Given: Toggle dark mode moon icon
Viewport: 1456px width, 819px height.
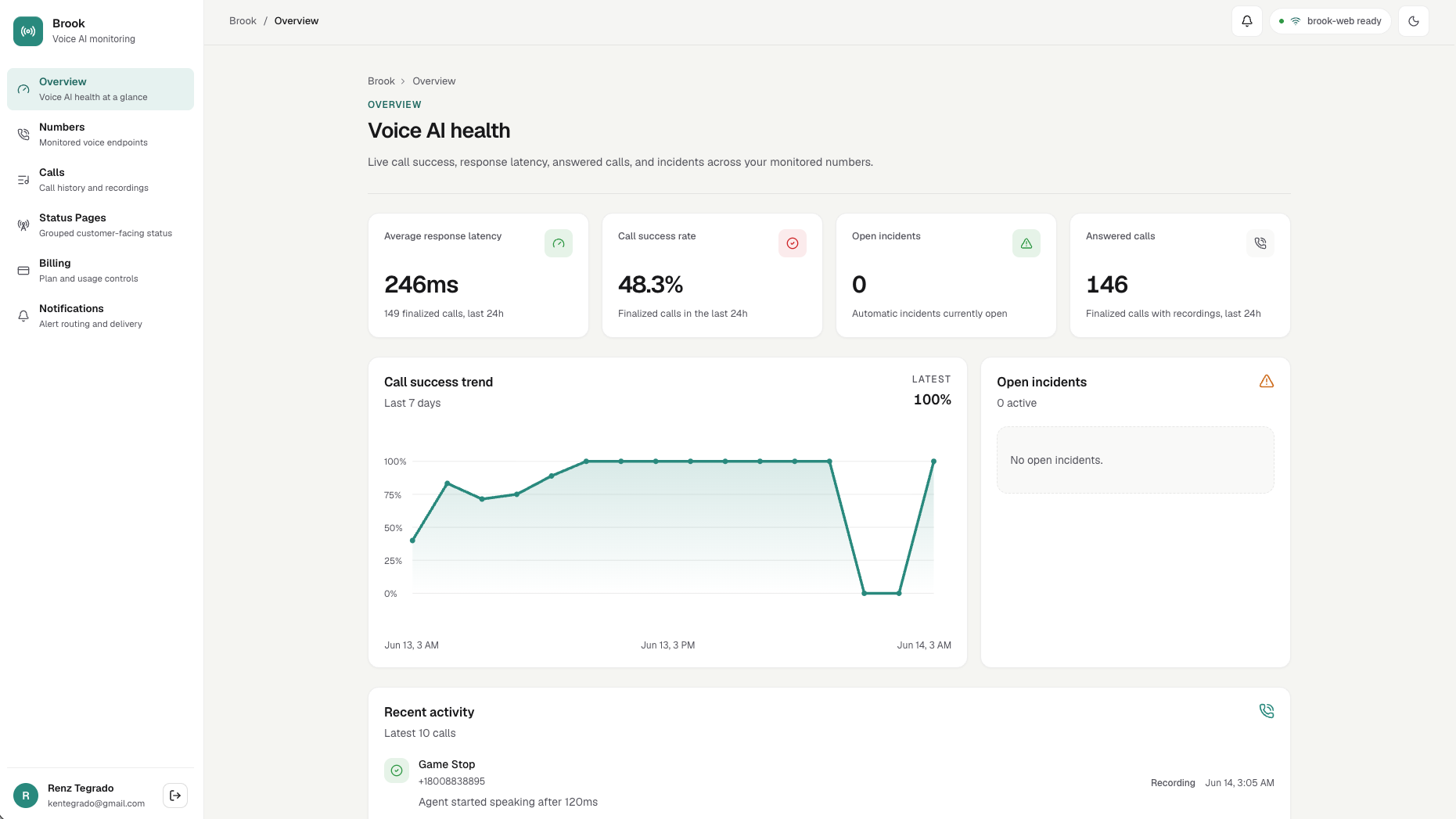Looking at the screenshot, I should (1414, 21).
